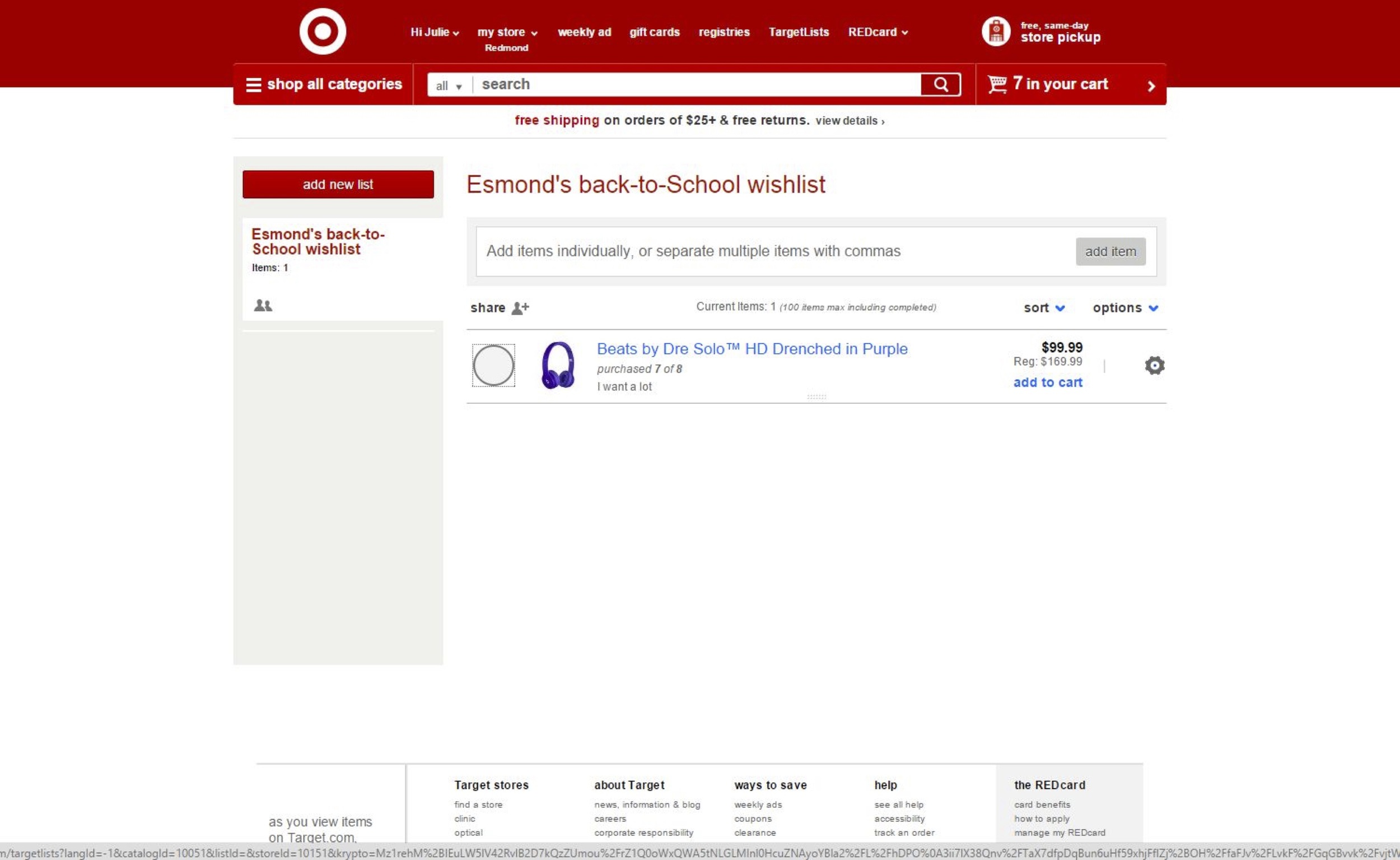Click add to cart for Beats headphones
1400x860 pixels.
1047,382
